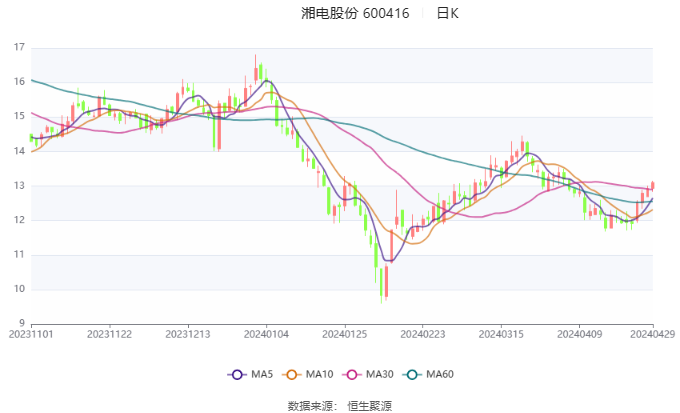Click the teal MA60 legend circle marker
This screenshot has height=413, width=680.
(x=412, y=375)
